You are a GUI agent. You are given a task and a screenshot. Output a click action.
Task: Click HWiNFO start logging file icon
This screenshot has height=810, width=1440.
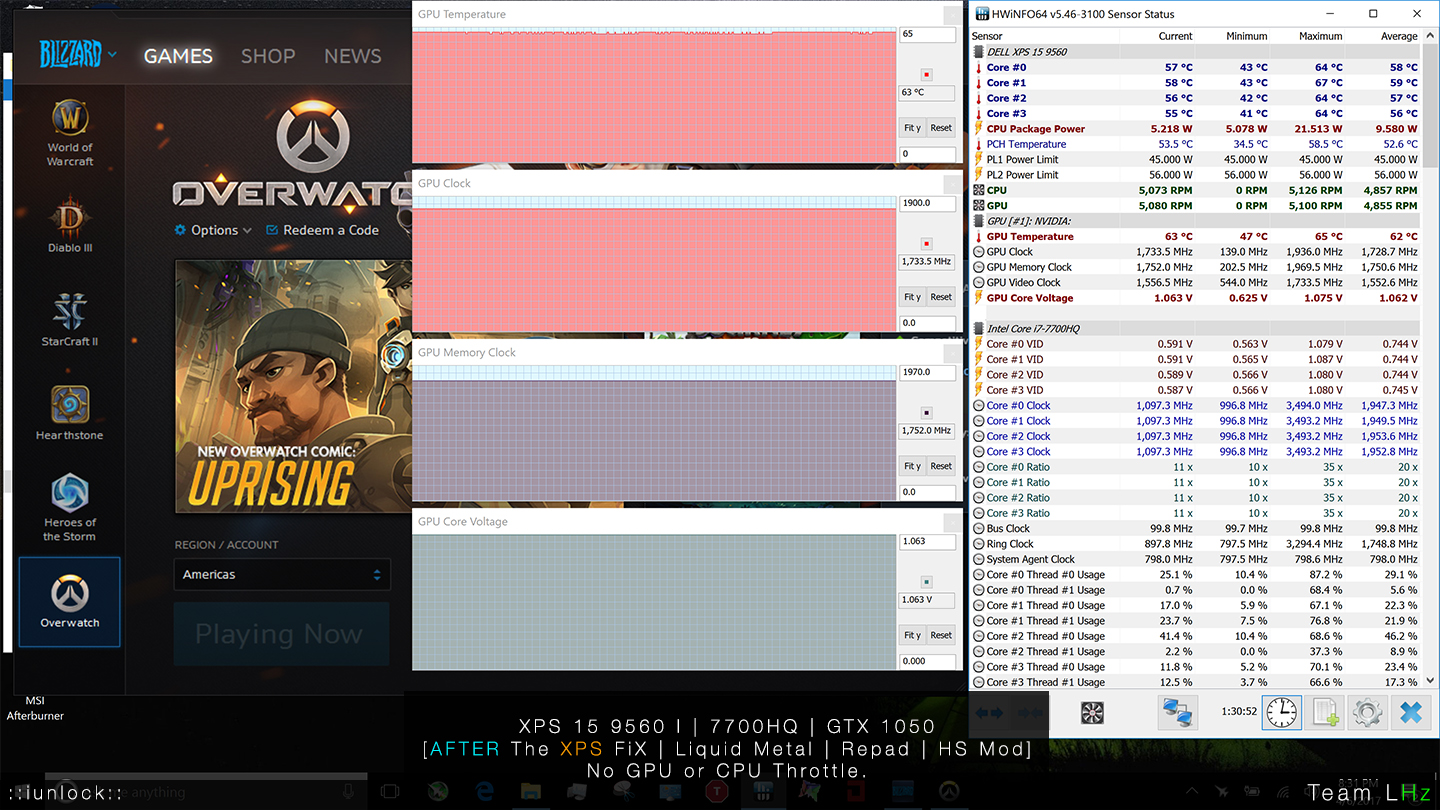1325,713
